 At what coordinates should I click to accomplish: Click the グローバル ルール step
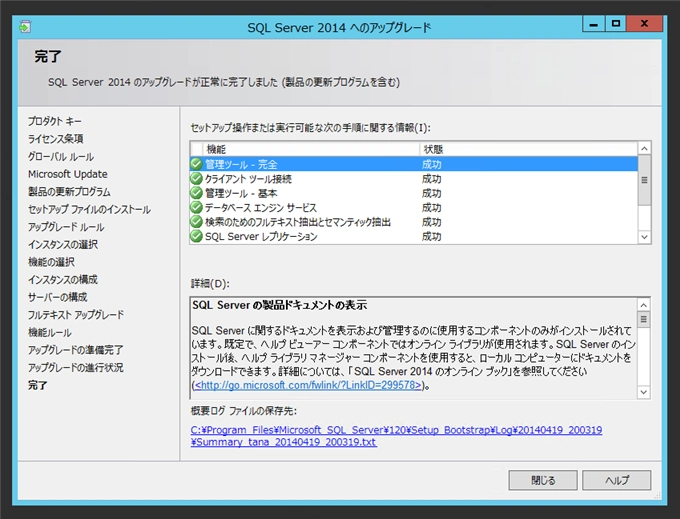point(61,156)
